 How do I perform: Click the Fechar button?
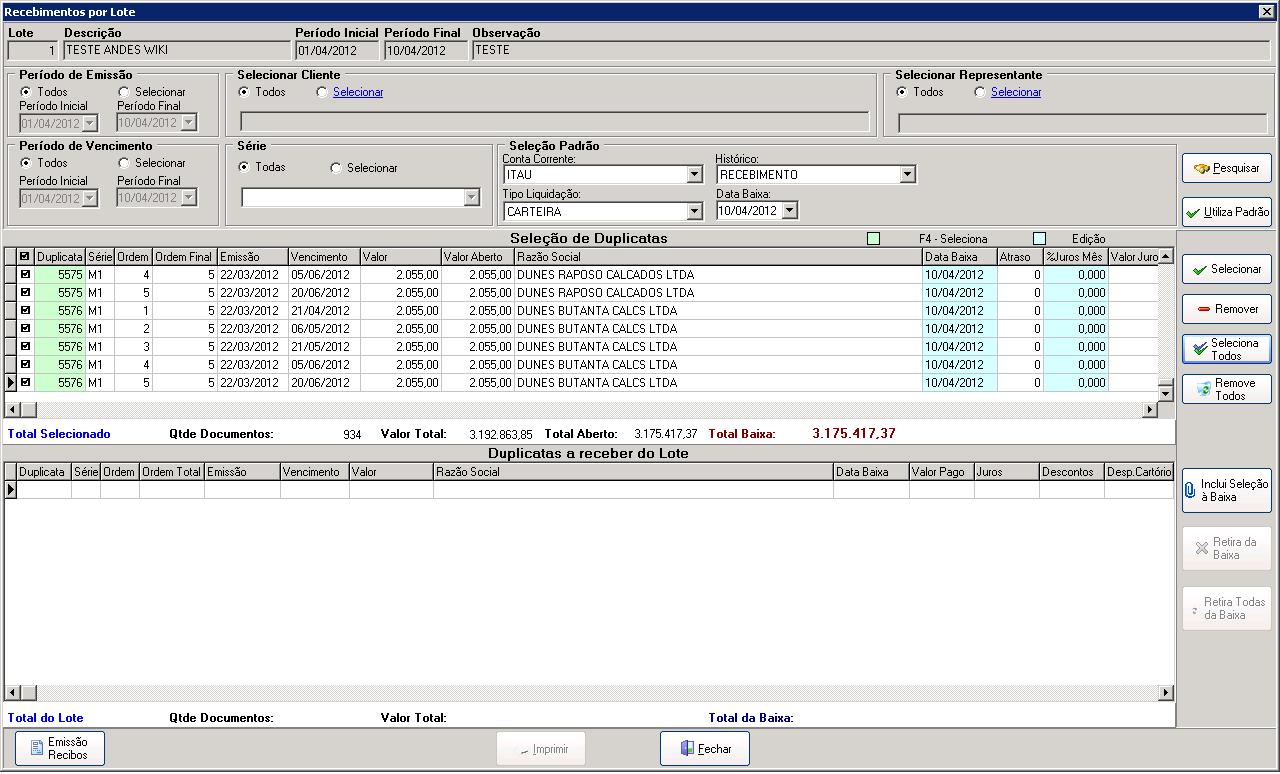point(705,748)
